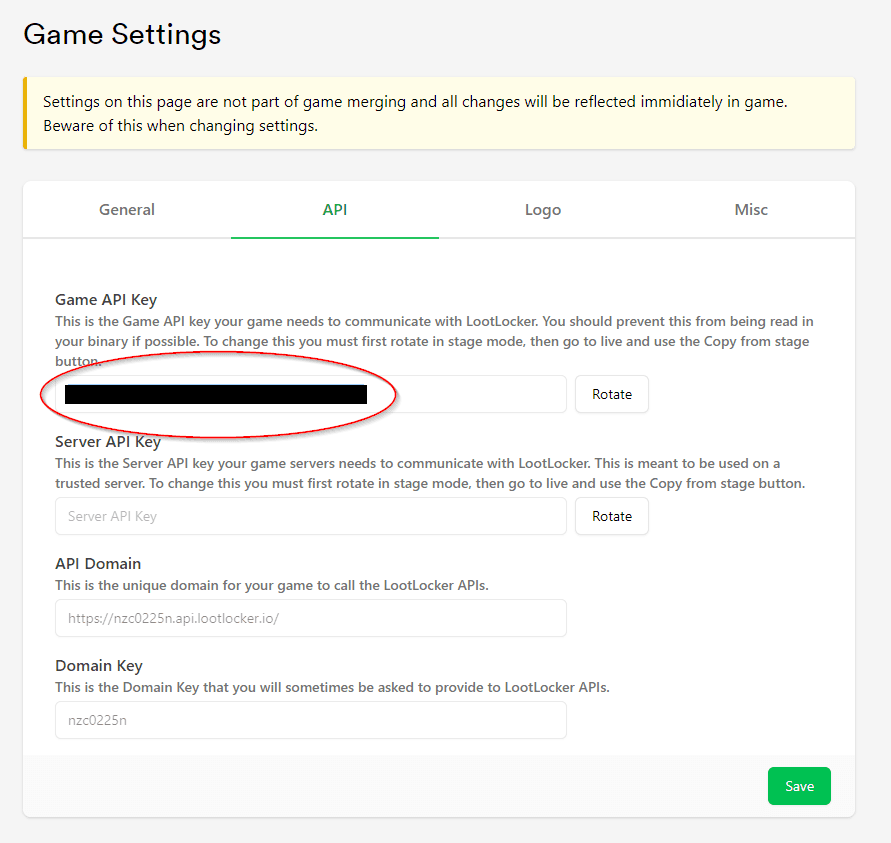891x843 pixels.
Task: Click the Domain Key description sentence
Action: coord(332,687)
